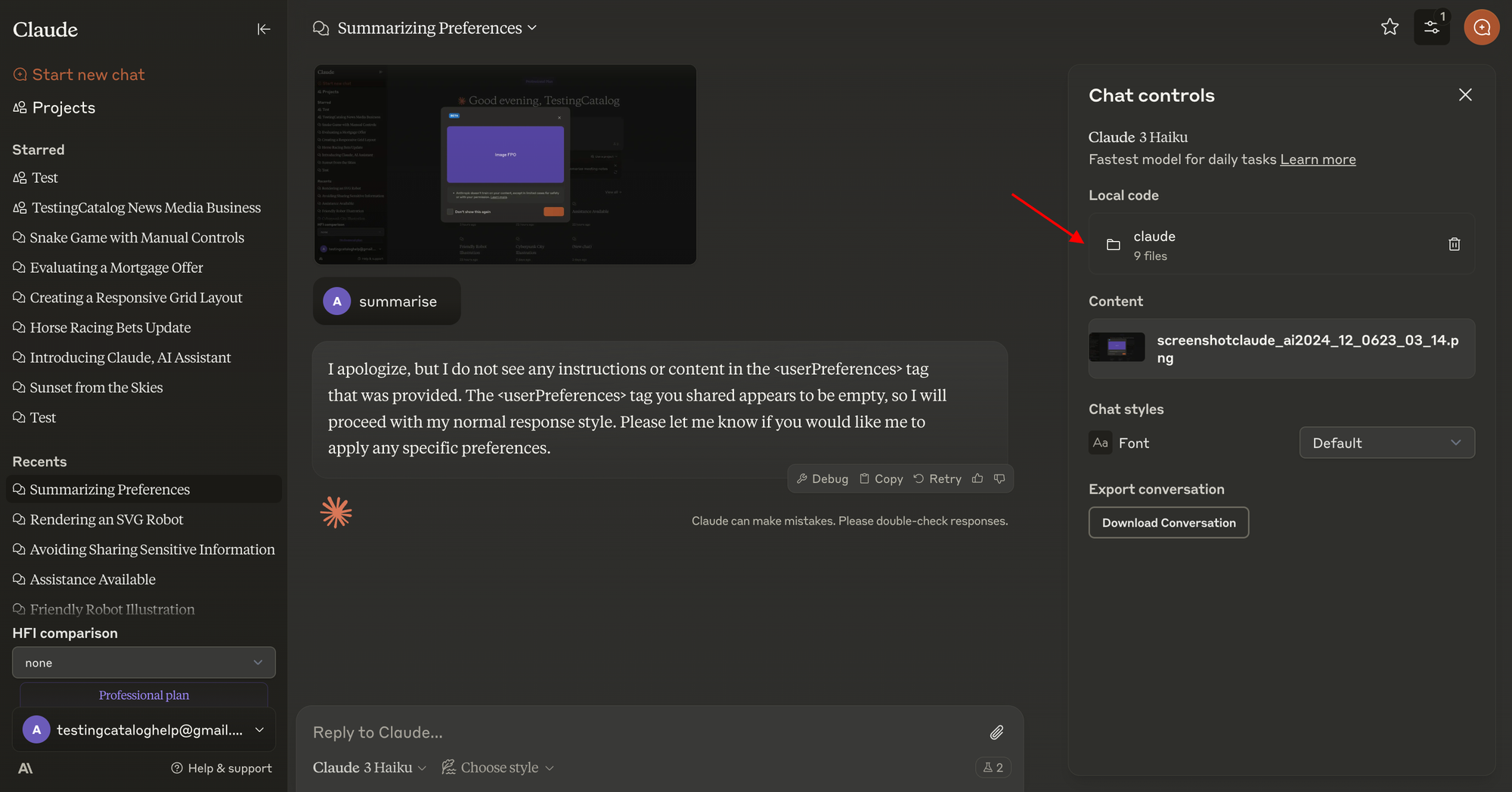1512x792 pixels.
Task: Open Summarizing Preferences title dropdown
Action: tap(436, 28)
